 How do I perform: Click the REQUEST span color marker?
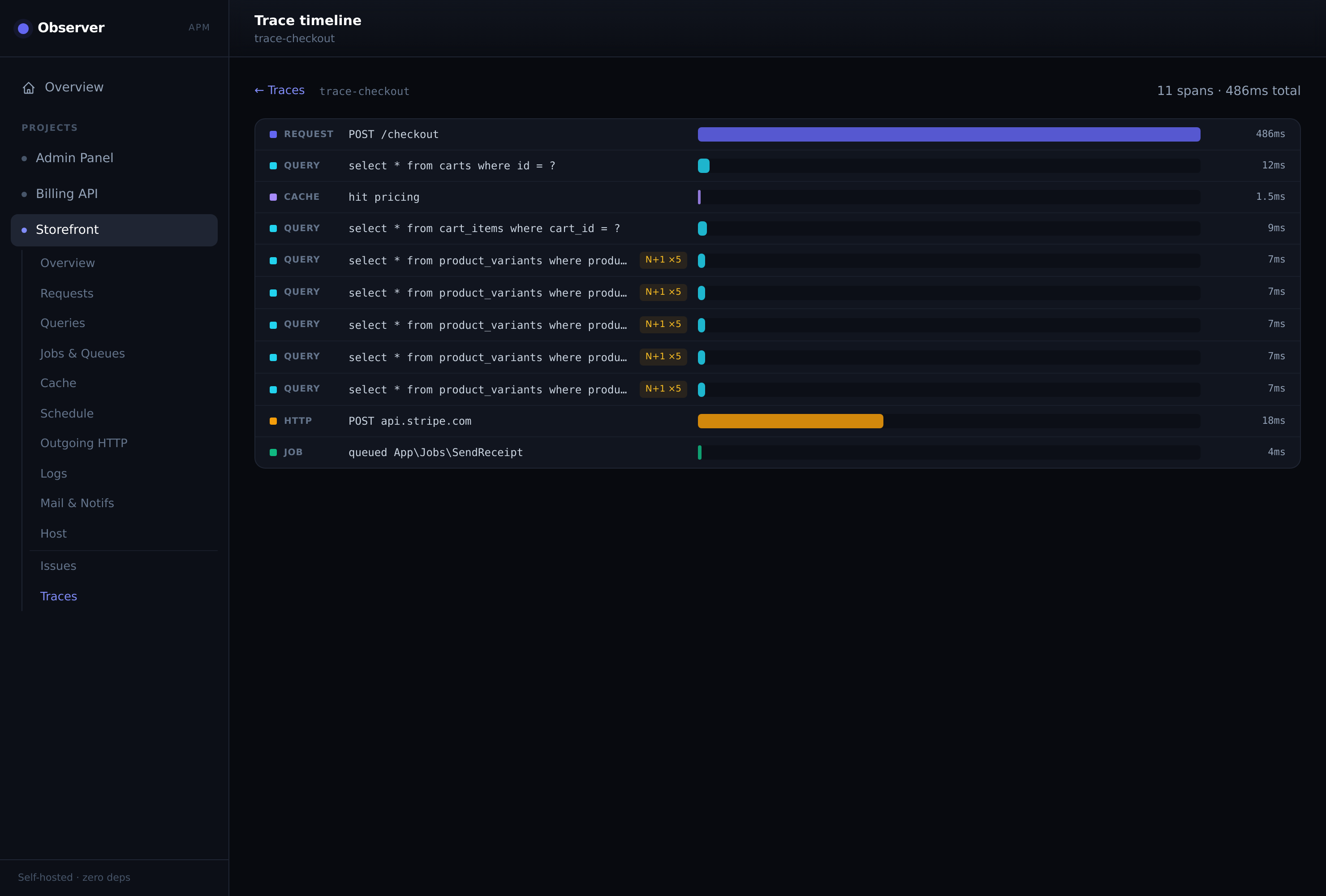tap(273, 134)
